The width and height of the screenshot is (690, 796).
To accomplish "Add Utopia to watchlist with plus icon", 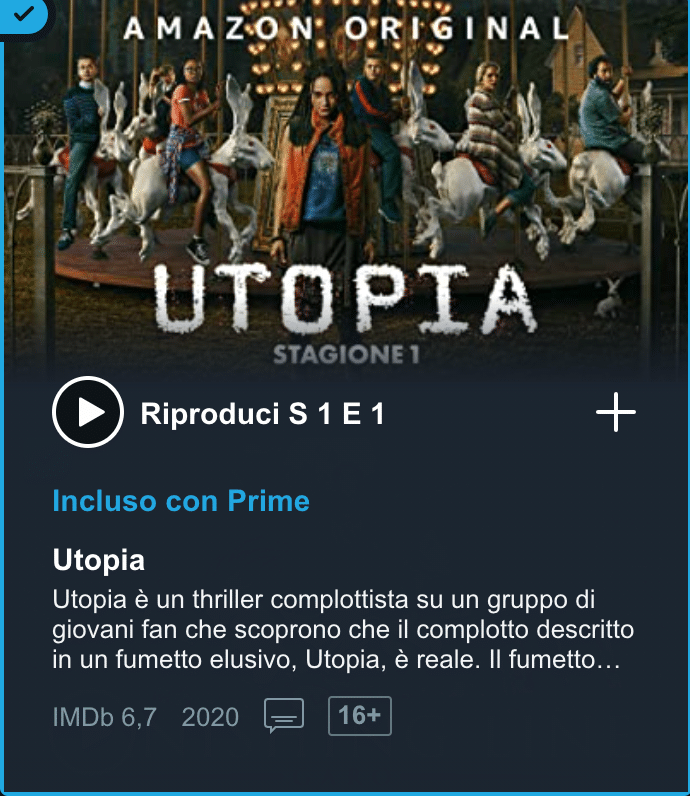I will tap(615, 412).
